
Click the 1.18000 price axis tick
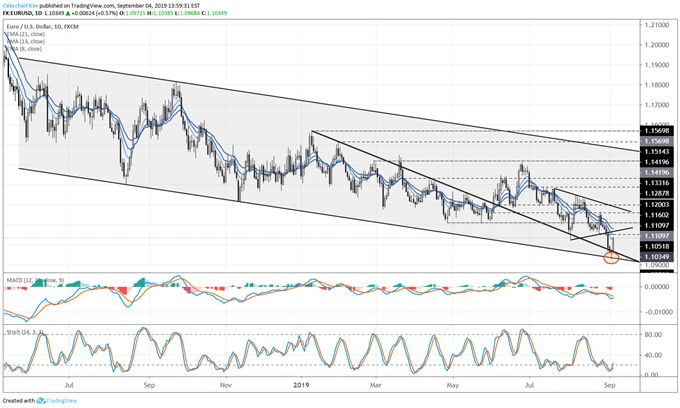(x=657, y=85)
